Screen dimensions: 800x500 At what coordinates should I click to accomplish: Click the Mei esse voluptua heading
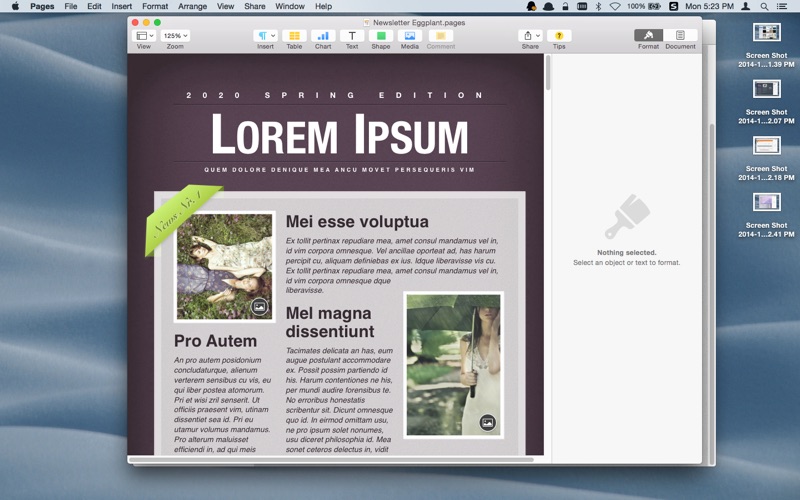(357, 221)
